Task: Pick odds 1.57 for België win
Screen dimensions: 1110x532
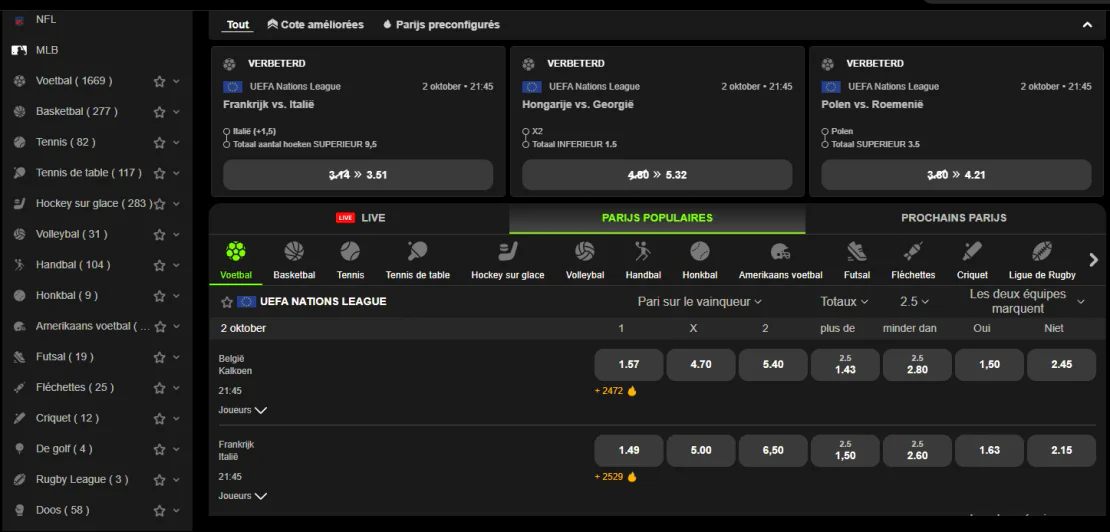Action: [629, 365]
